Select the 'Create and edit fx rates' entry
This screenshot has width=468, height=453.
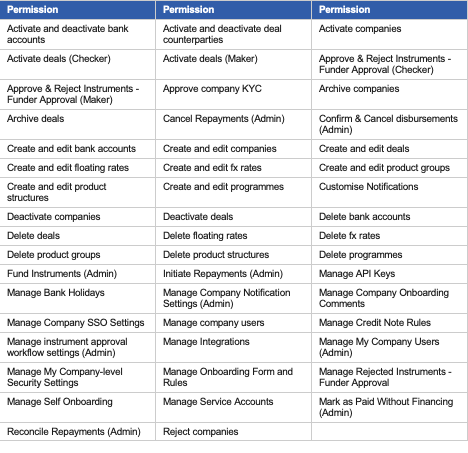click(212, 168)
